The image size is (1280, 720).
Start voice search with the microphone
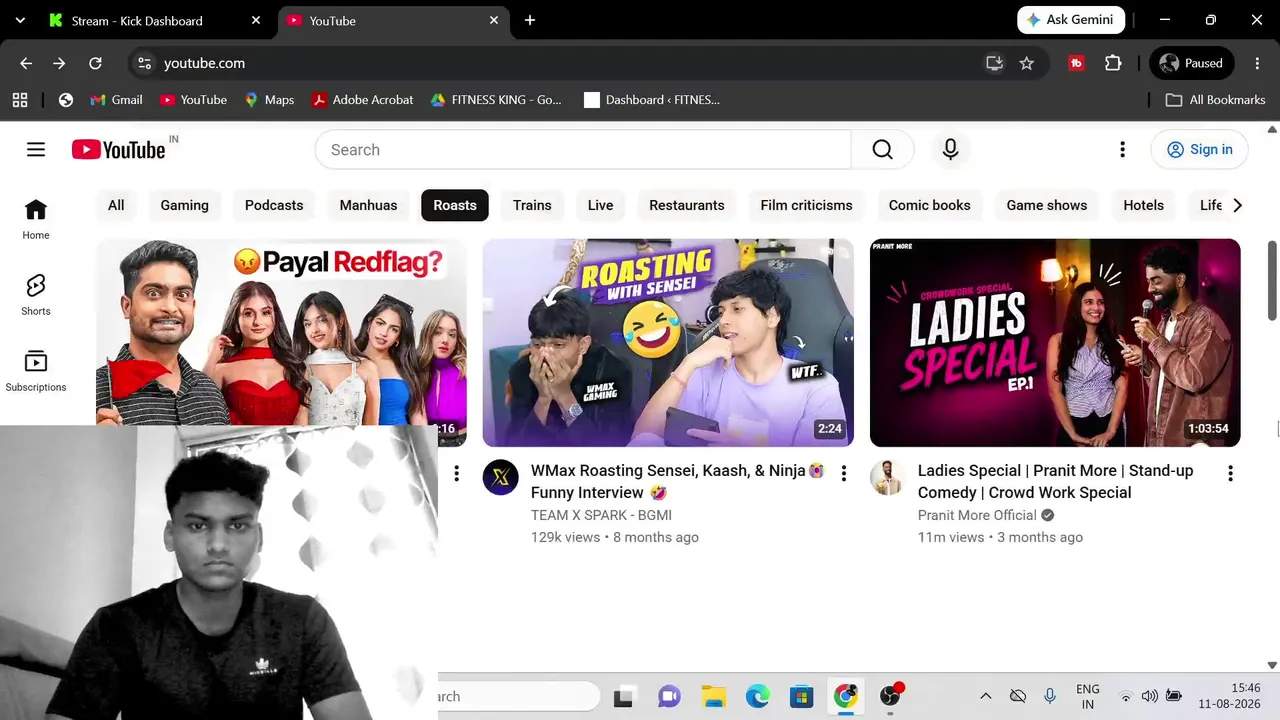[x=950, y=149]
